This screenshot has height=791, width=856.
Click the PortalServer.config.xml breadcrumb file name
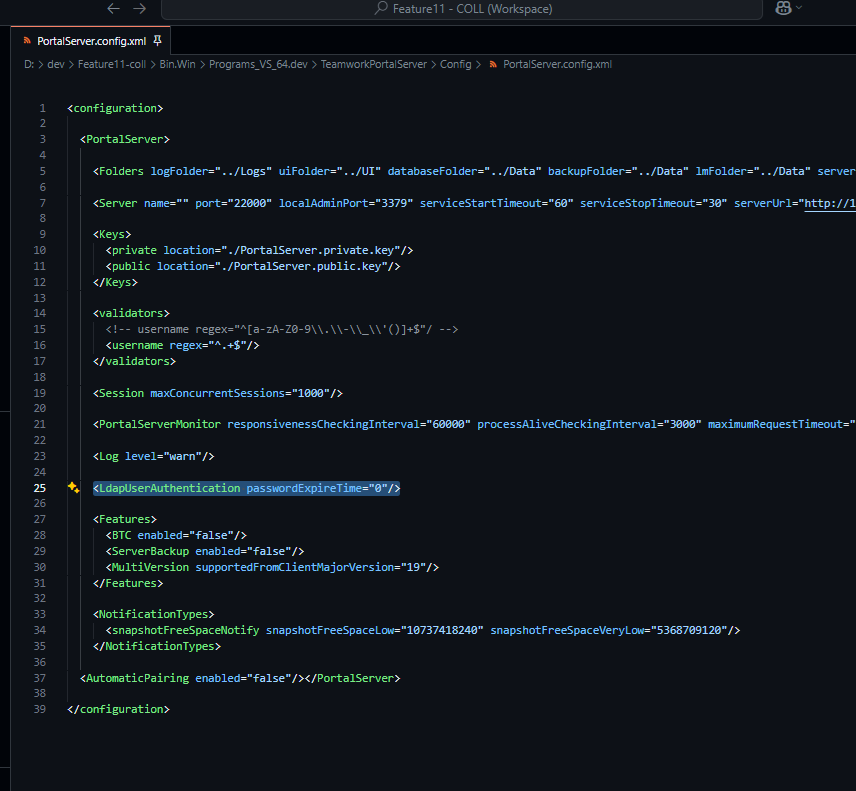pyautogui.click(x=557, y=64)
